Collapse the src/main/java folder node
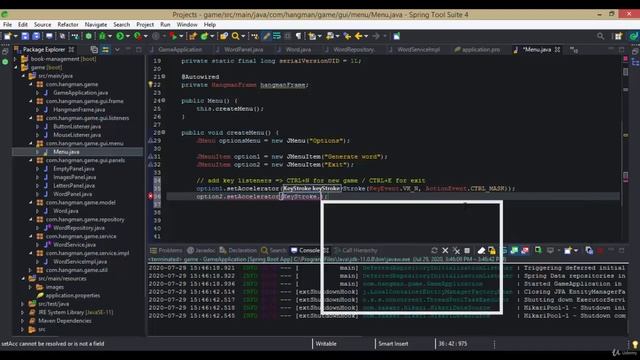The image size is (640, 360). 24,76
